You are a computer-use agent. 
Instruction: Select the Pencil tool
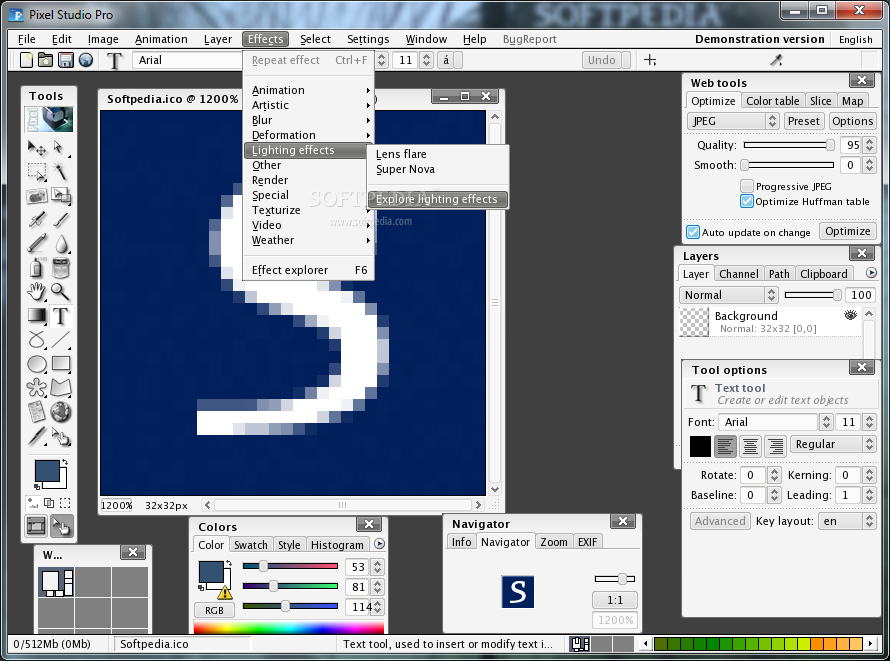37,243
